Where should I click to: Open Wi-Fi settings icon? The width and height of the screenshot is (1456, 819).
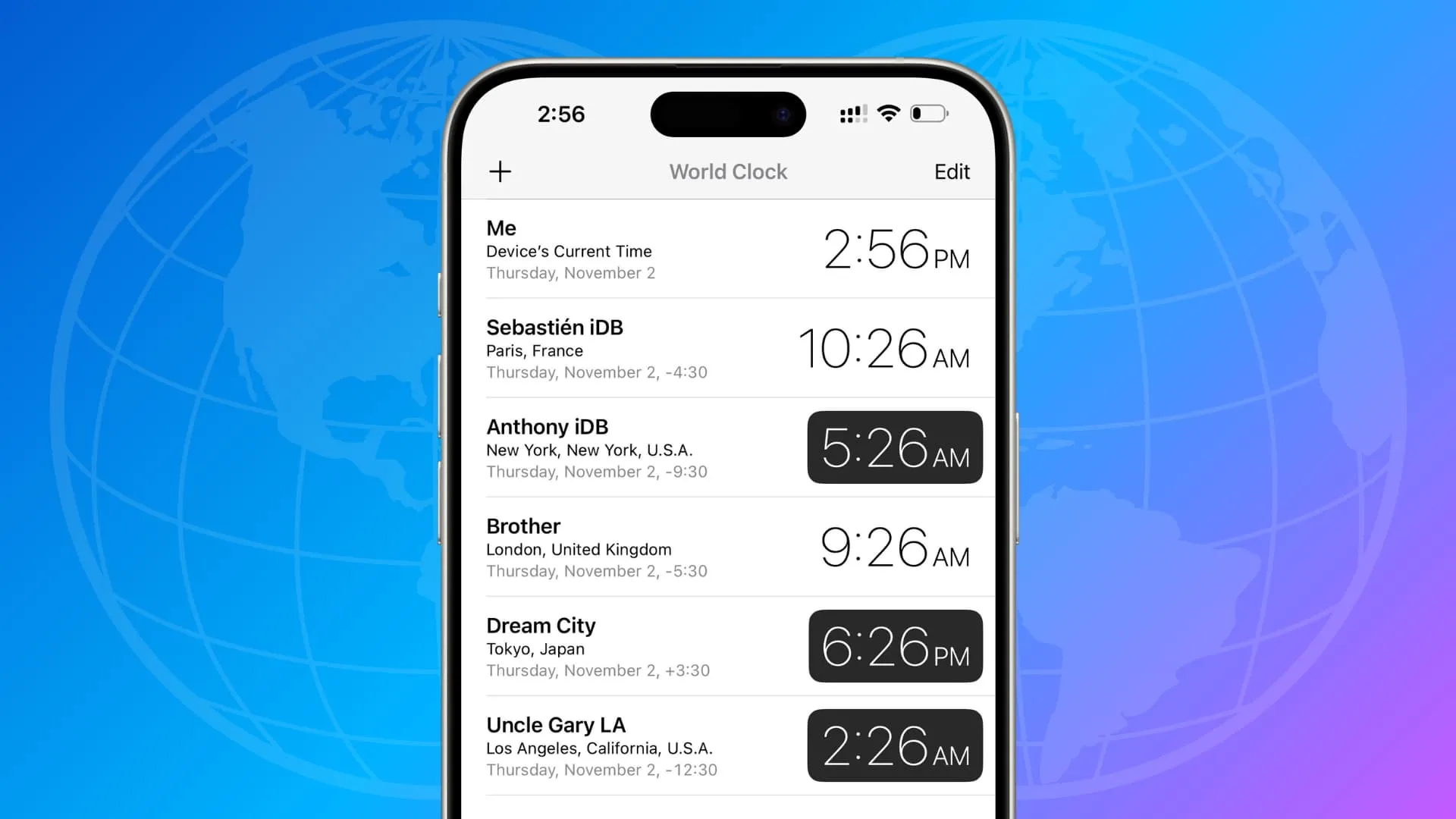[x=886, y=113]
